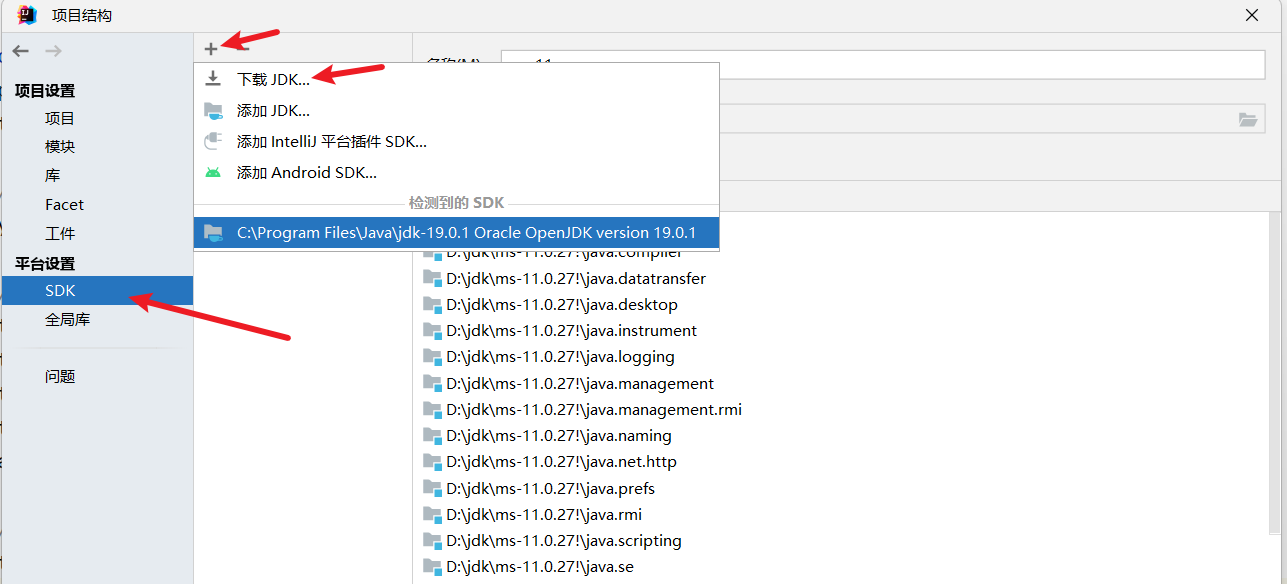
Task: Close the 项目结构 dialog
Action: click(x=1252, y=15)
